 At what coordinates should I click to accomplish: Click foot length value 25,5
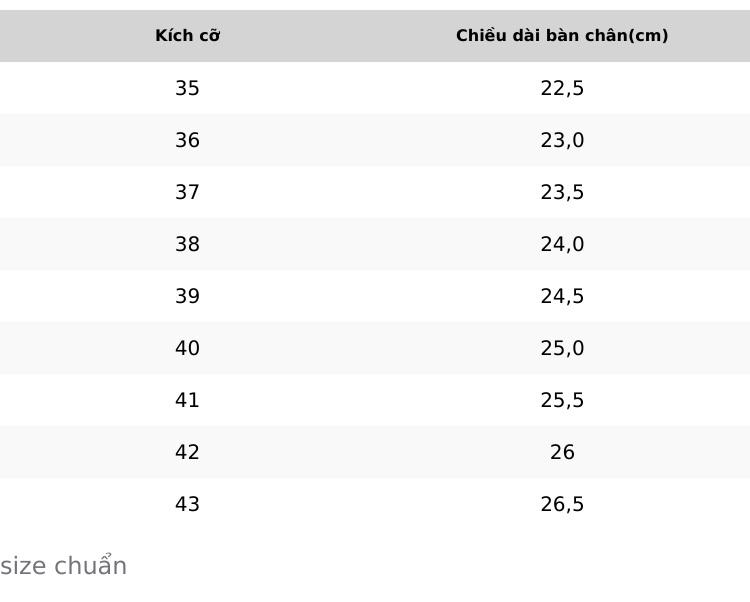562,400
